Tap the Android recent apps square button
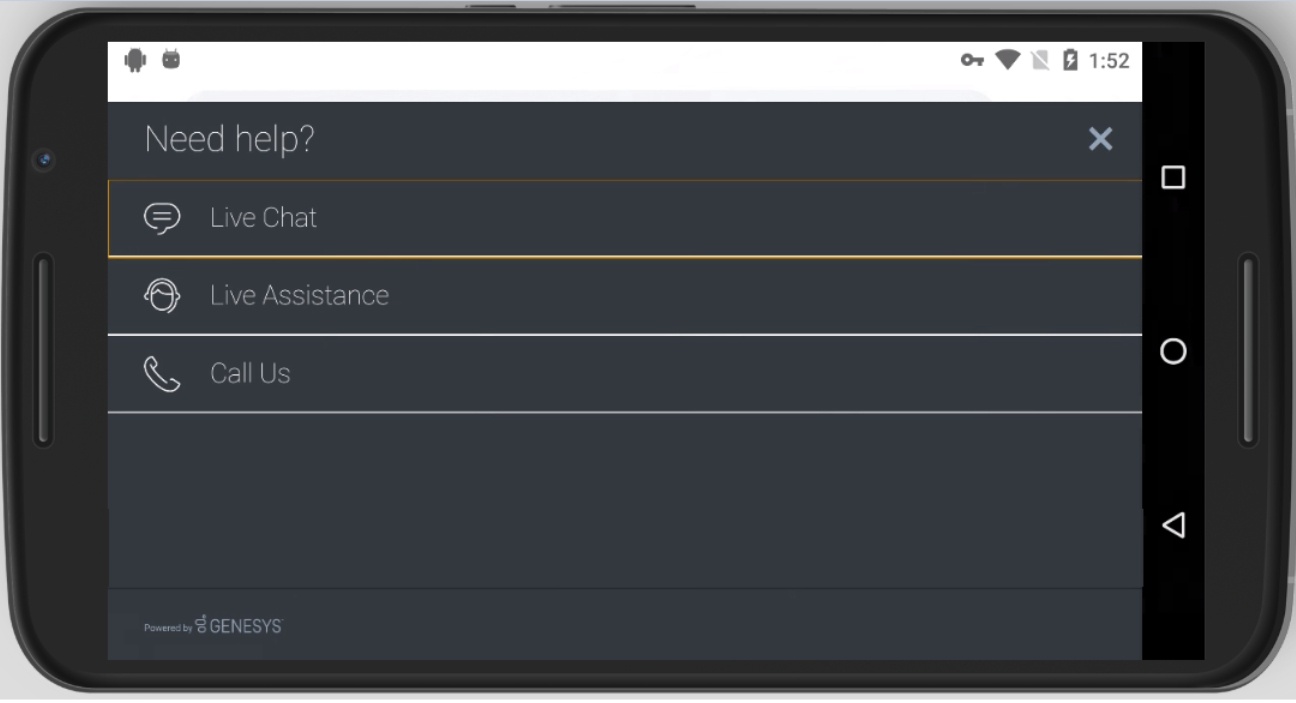Image resolution: width=1296 pixels, height=703 pixels. click(1173, 177)
